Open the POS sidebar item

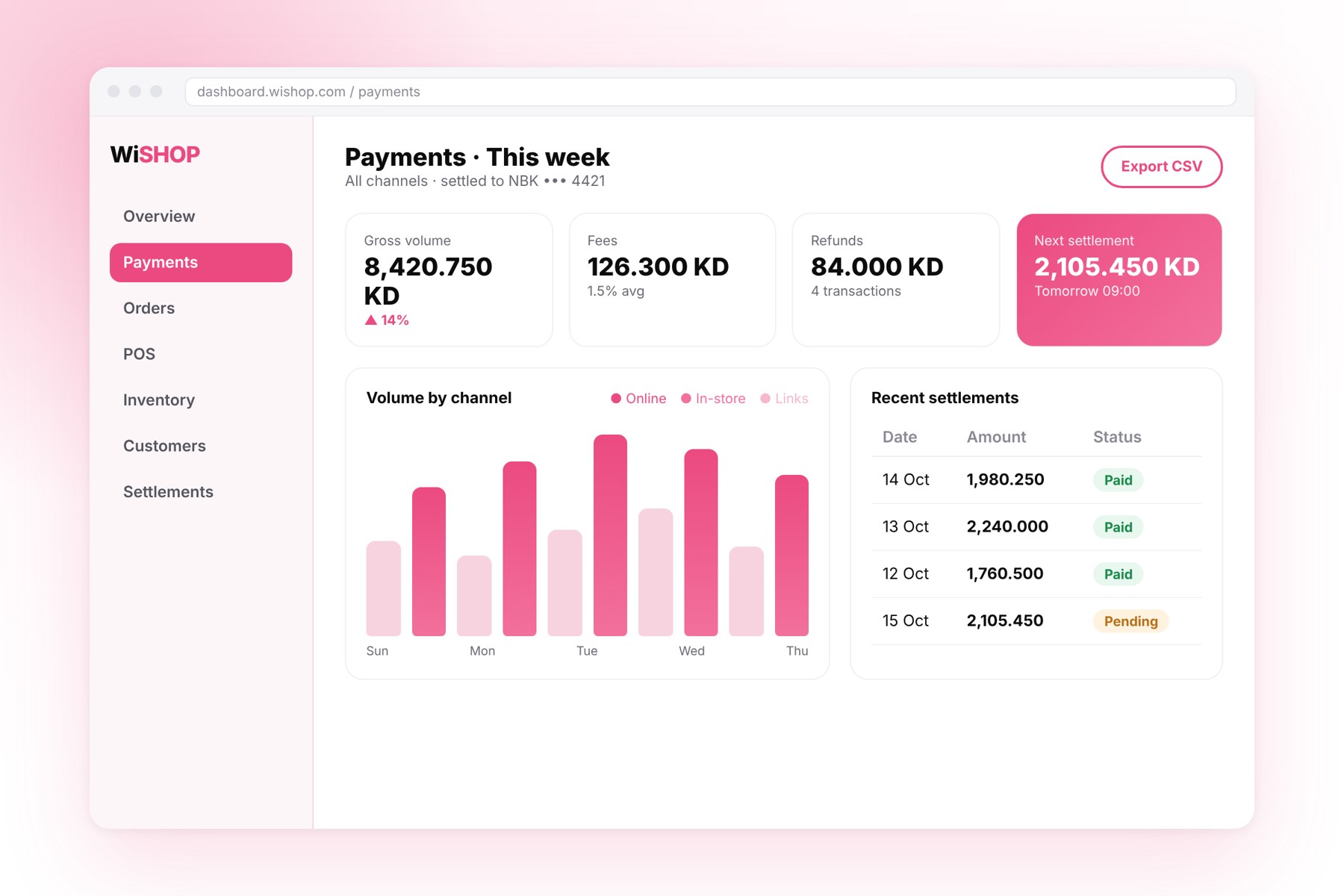point(200,354)
